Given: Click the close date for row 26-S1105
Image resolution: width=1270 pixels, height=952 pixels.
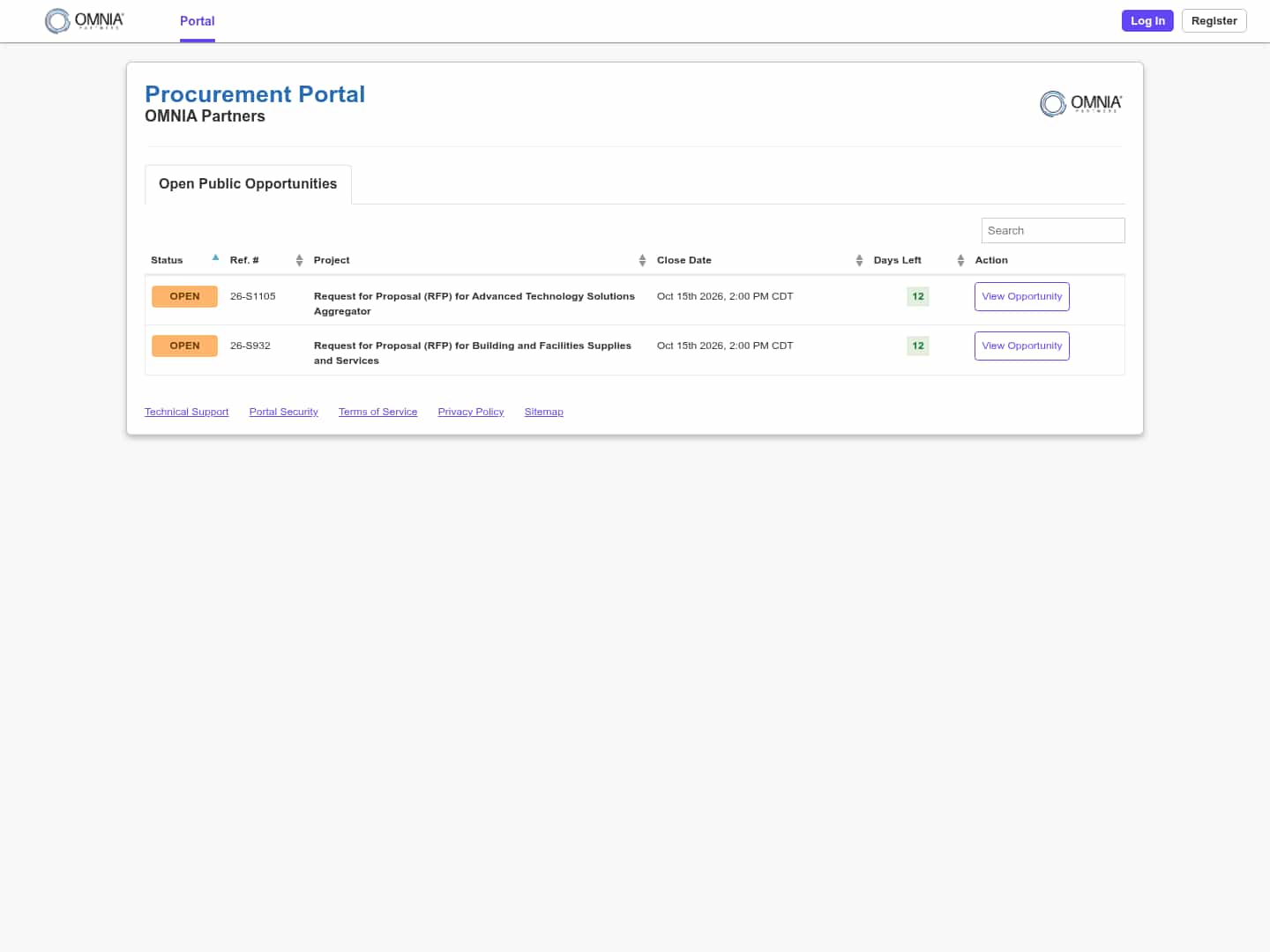Looking at the screenshot, I should tap(725, 296).
